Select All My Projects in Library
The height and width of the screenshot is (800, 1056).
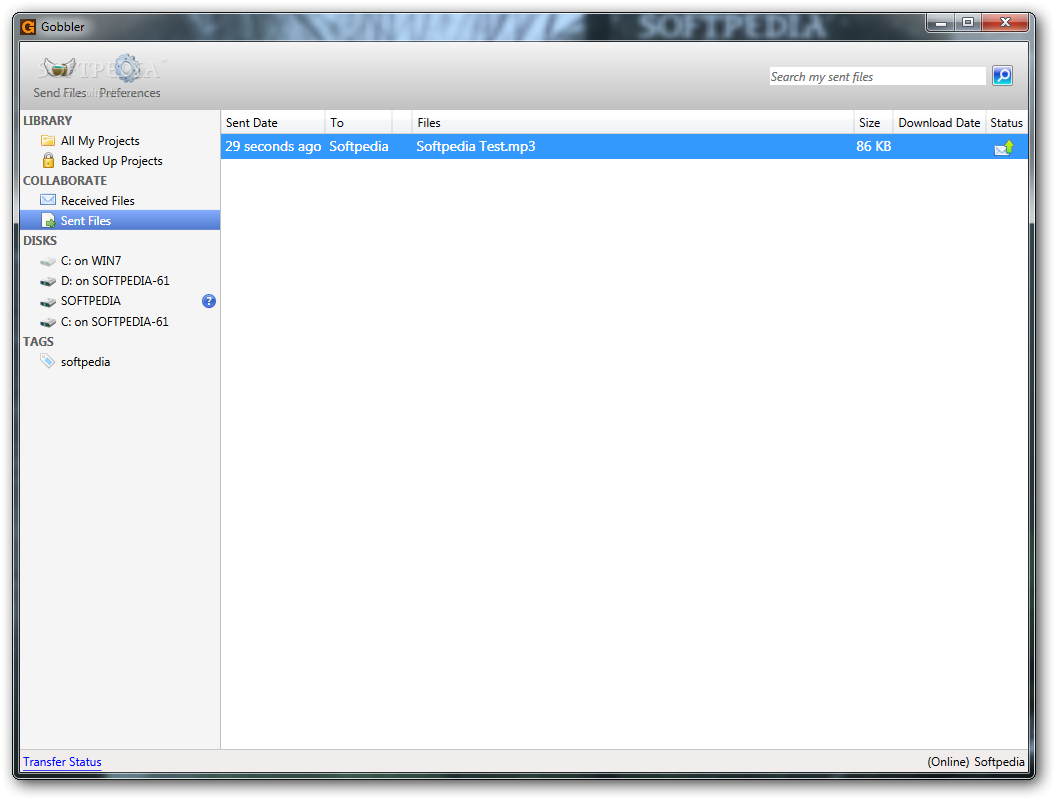pos(100,141)
